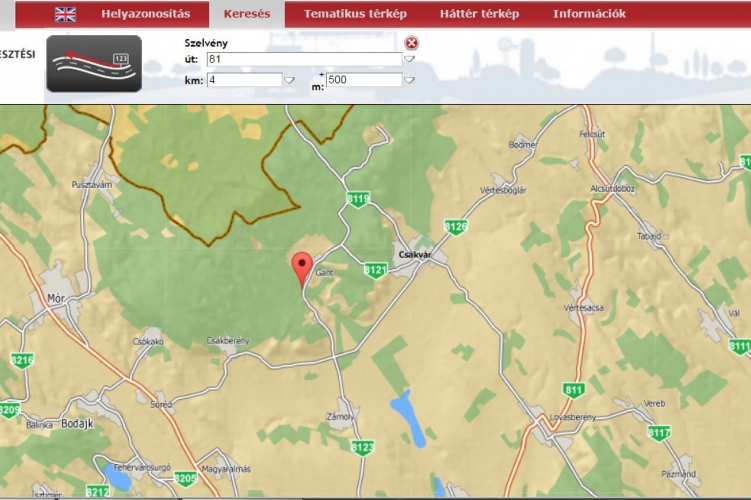
Task: Switch language via the UK flag icon
Action: pyautogui.click(x=65, y=14)
